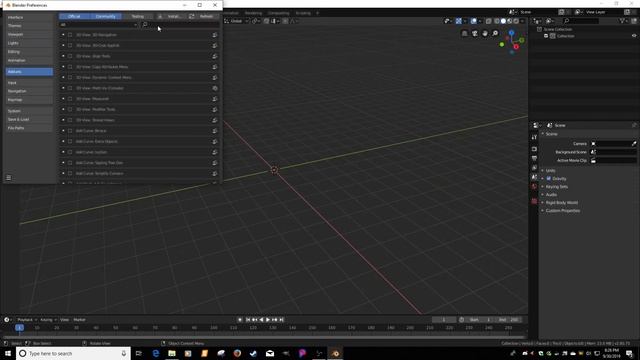Screen dimensions: 640x360
Task: Open the Preferences hamburger menu
Action: [9, 178]
